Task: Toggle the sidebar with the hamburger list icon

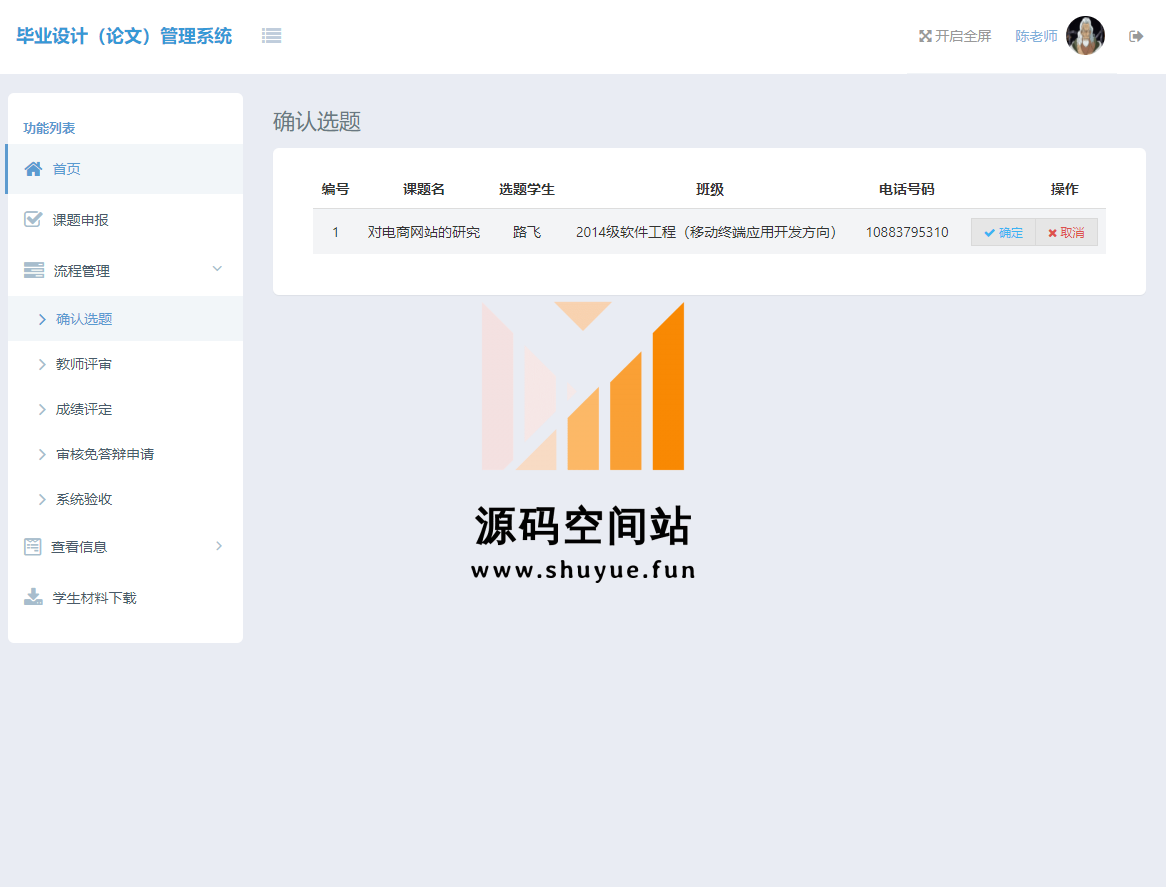Action: point(271,36)
